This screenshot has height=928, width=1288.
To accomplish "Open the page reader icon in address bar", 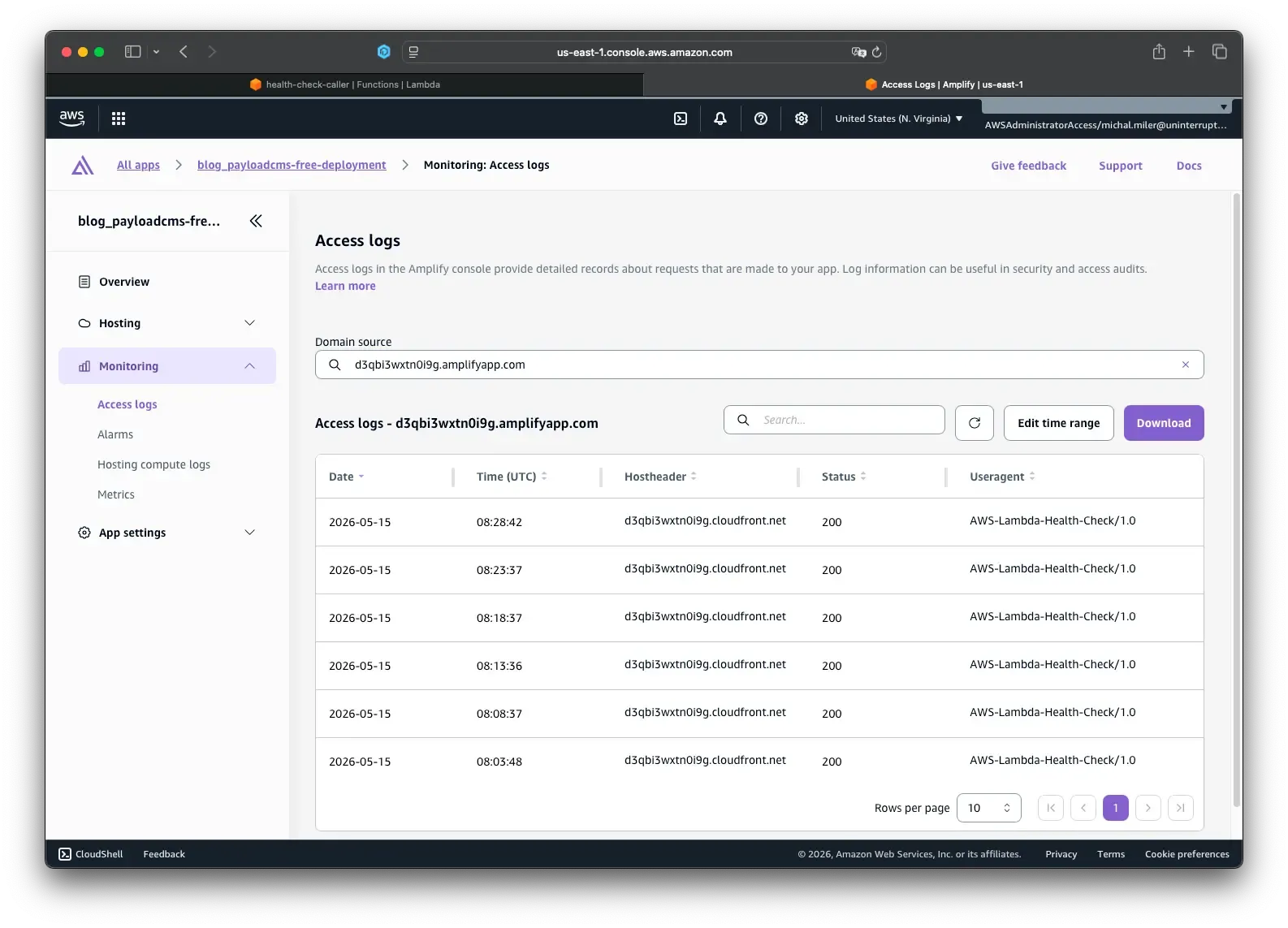I will click(413, 52).
